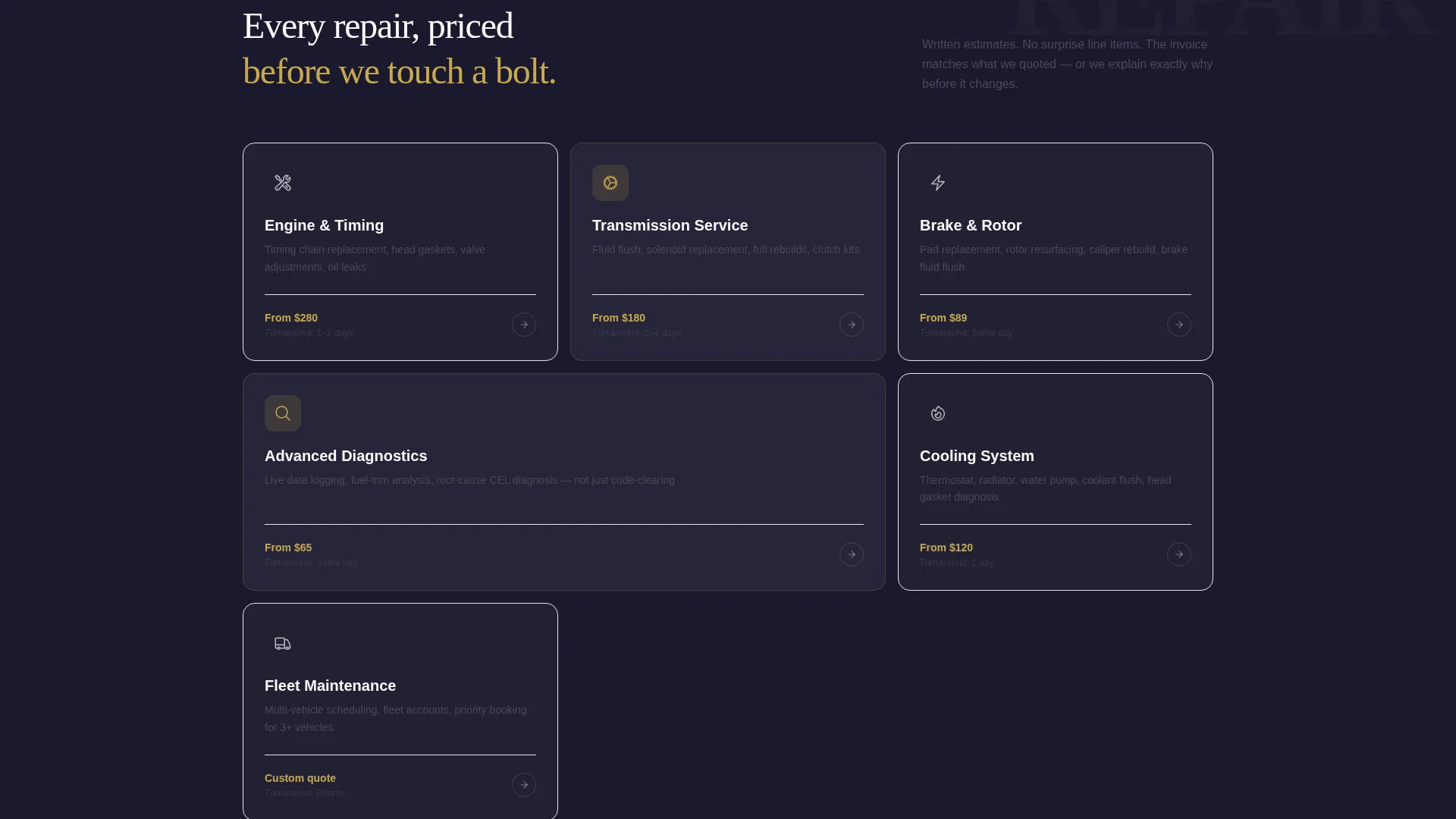Click the arrow button on Cooling System card
1456x819 pixels.
coord(1179,554)
